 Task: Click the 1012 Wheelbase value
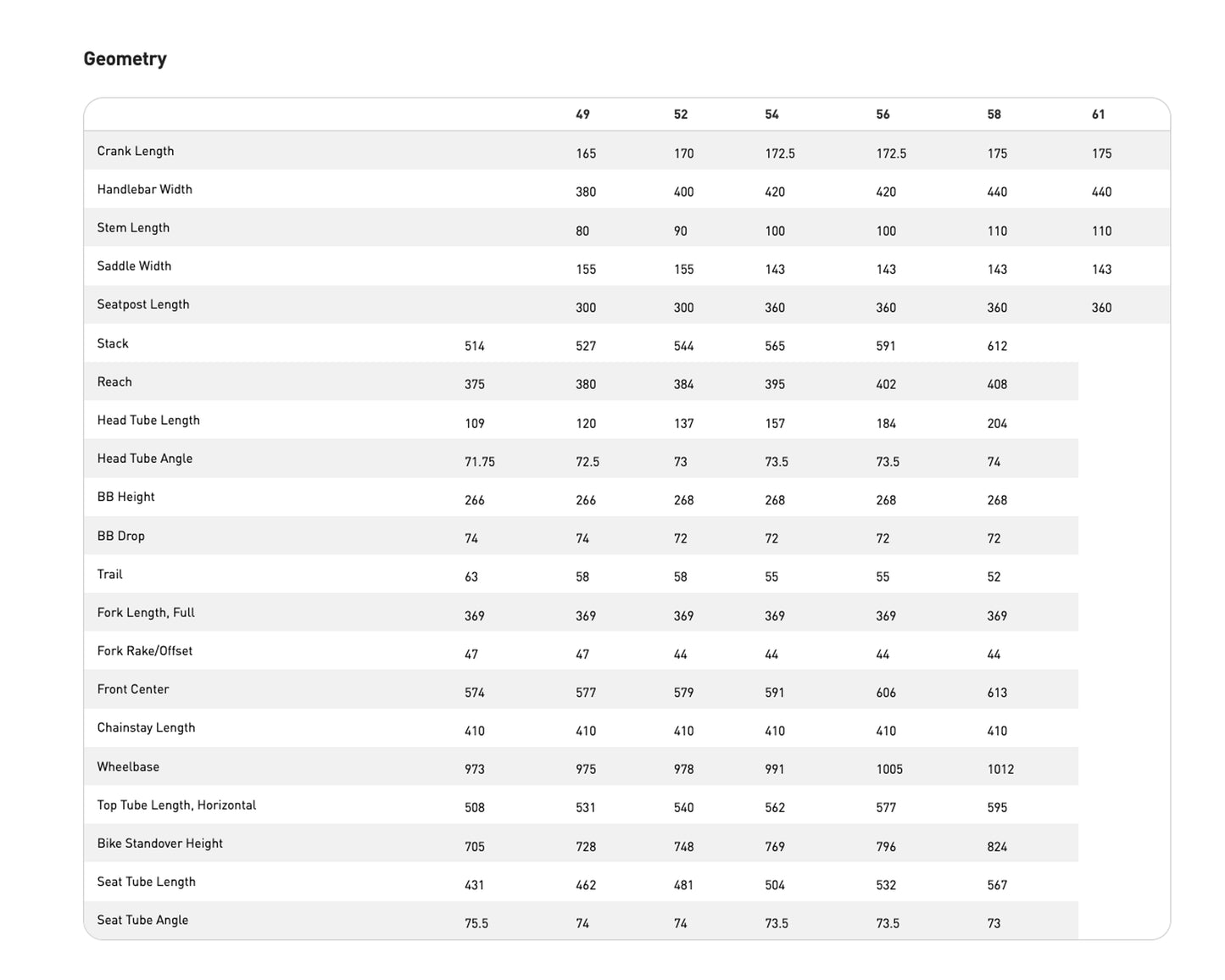(x=1000, y=770)
